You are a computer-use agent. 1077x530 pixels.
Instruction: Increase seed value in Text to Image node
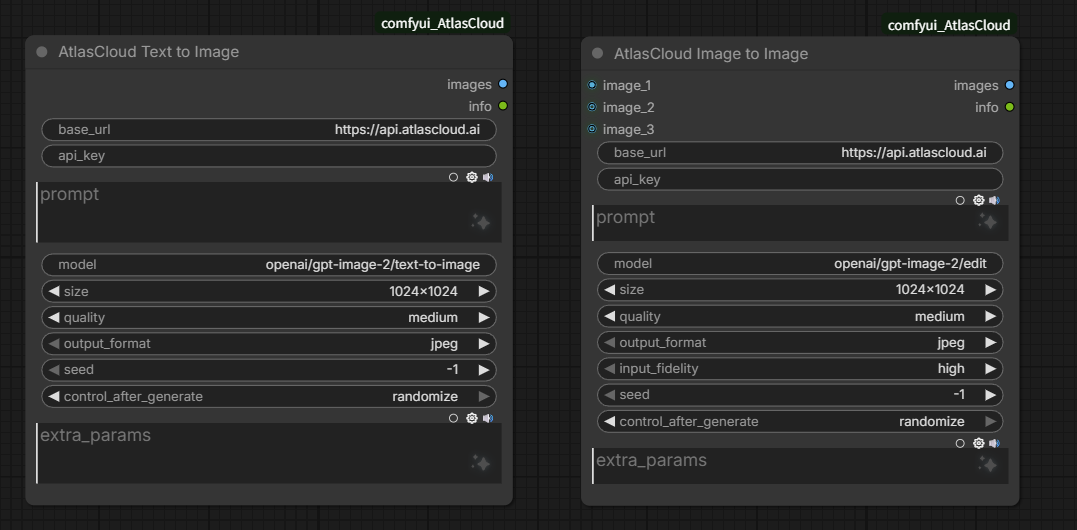point(484,369)
